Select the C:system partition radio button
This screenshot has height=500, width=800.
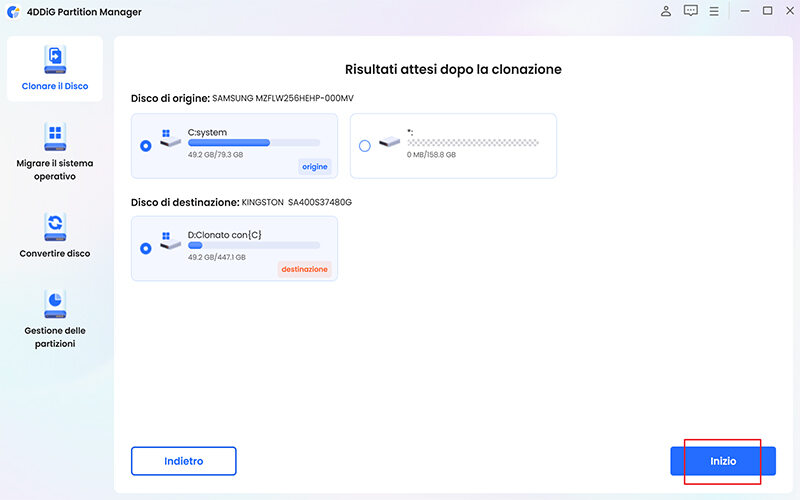point(146,145)
